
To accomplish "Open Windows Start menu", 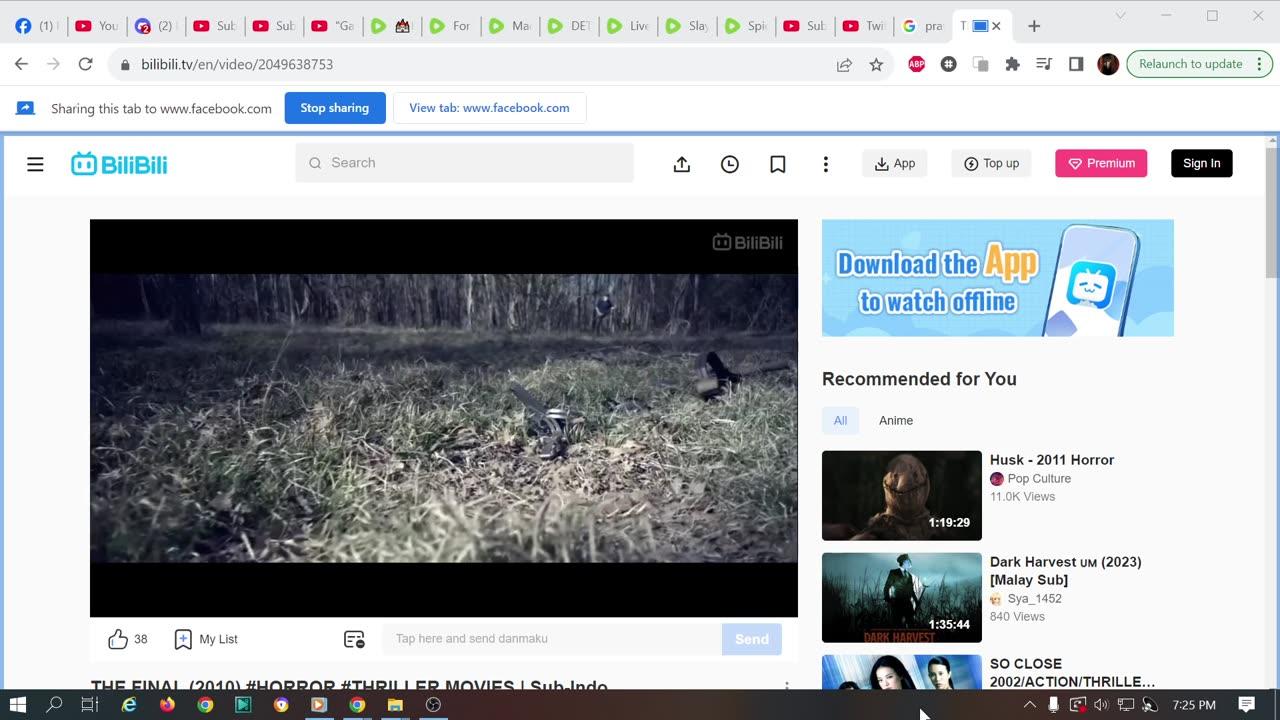I will (18, 705).
